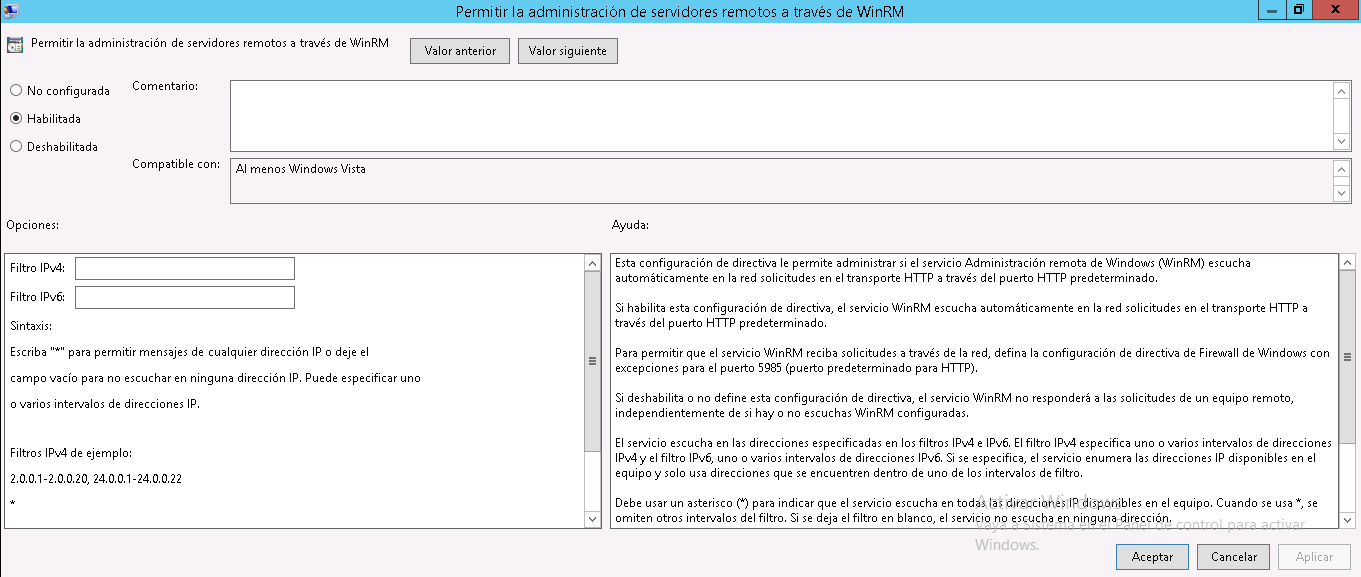Click the Ayuda panel scroll-down arrow

(x=1347, y=518)
